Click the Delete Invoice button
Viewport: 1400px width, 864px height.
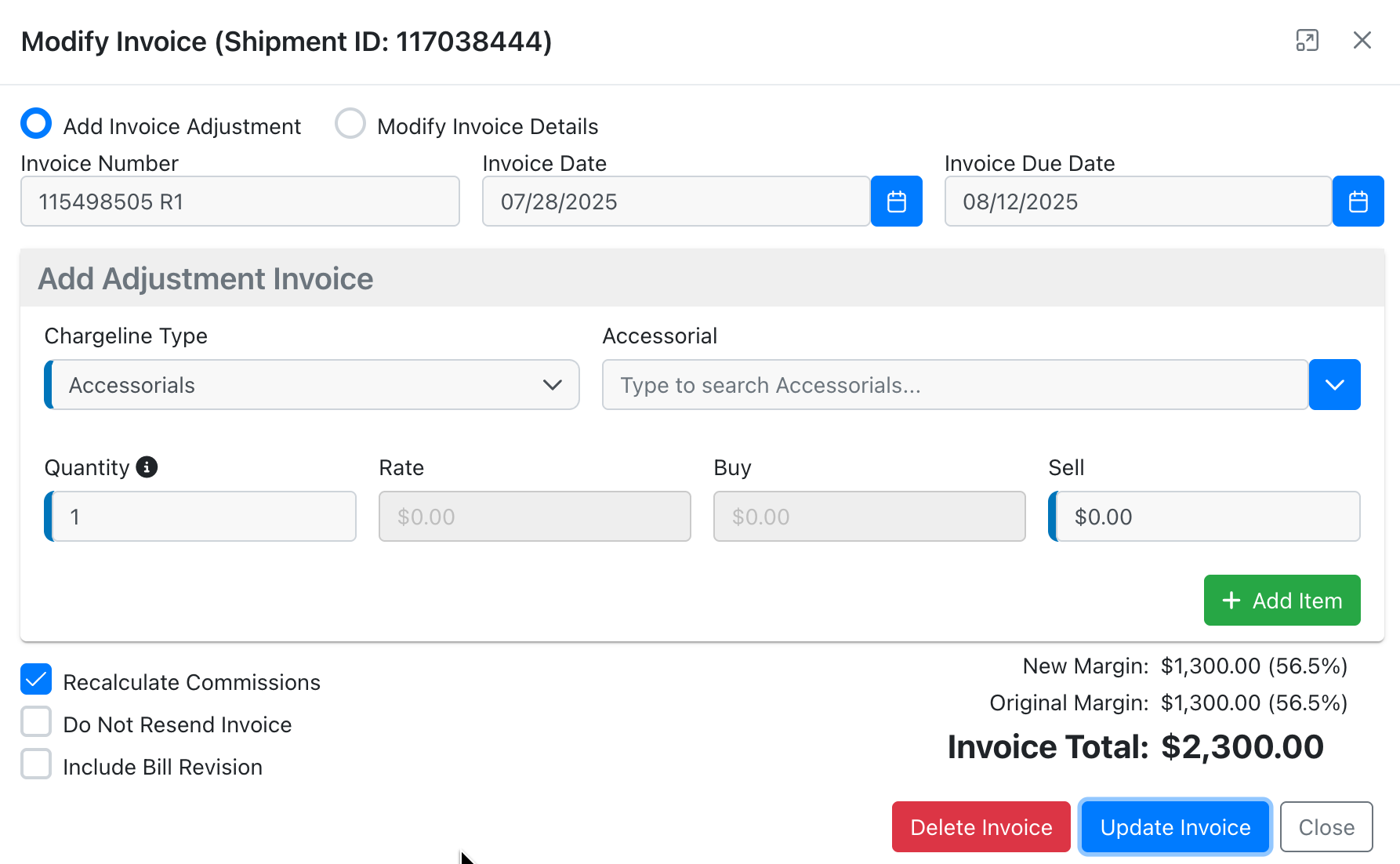click(x=981, y=827)
